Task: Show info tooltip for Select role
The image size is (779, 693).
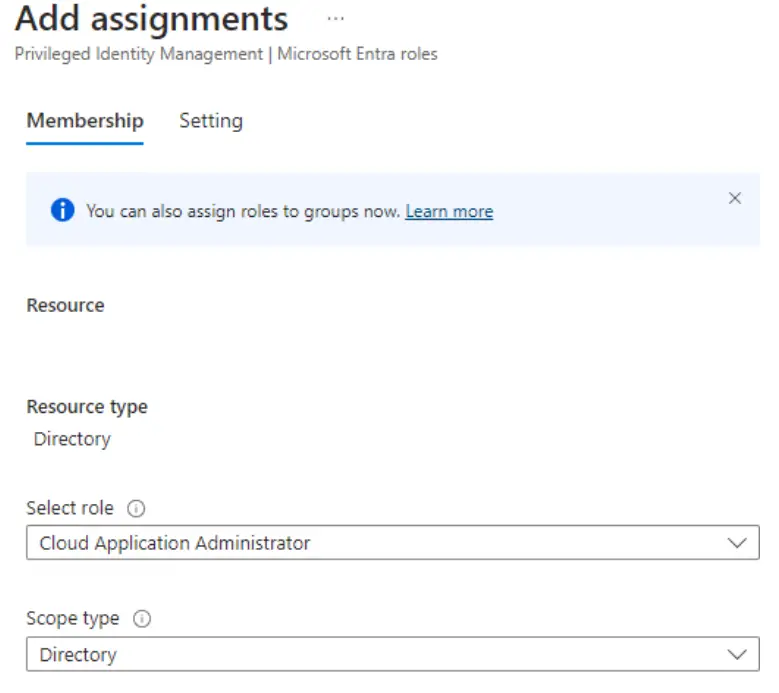Action: [x=136, y=508]
